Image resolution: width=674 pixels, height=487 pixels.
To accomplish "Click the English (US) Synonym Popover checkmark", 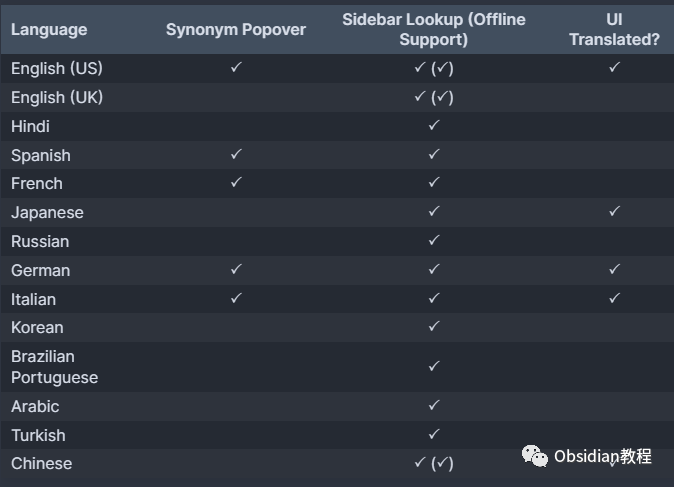I will pos(236,67).
